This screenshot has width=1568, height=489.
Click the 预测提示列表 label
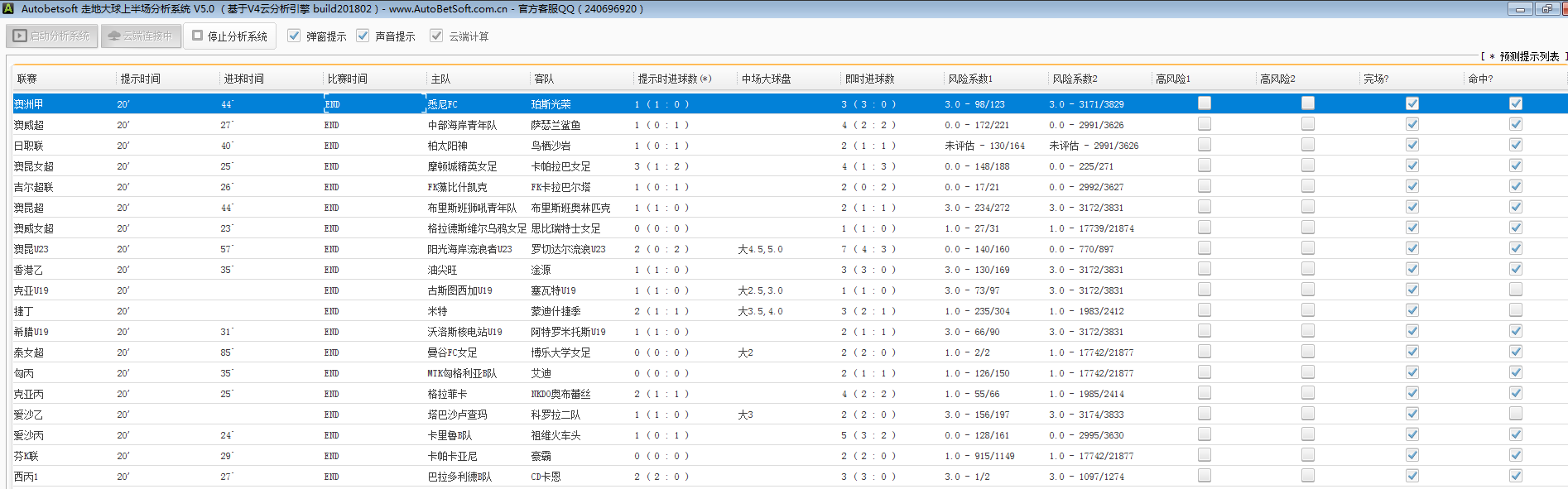(1528, 56)
